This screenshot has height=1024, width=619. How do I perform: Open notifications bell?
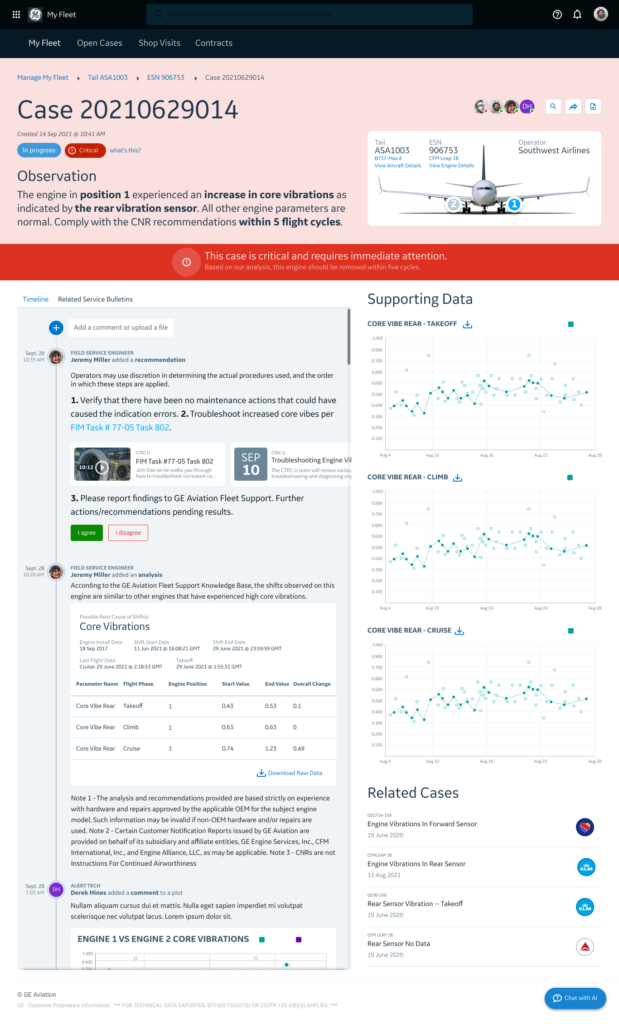click(577, 15)
